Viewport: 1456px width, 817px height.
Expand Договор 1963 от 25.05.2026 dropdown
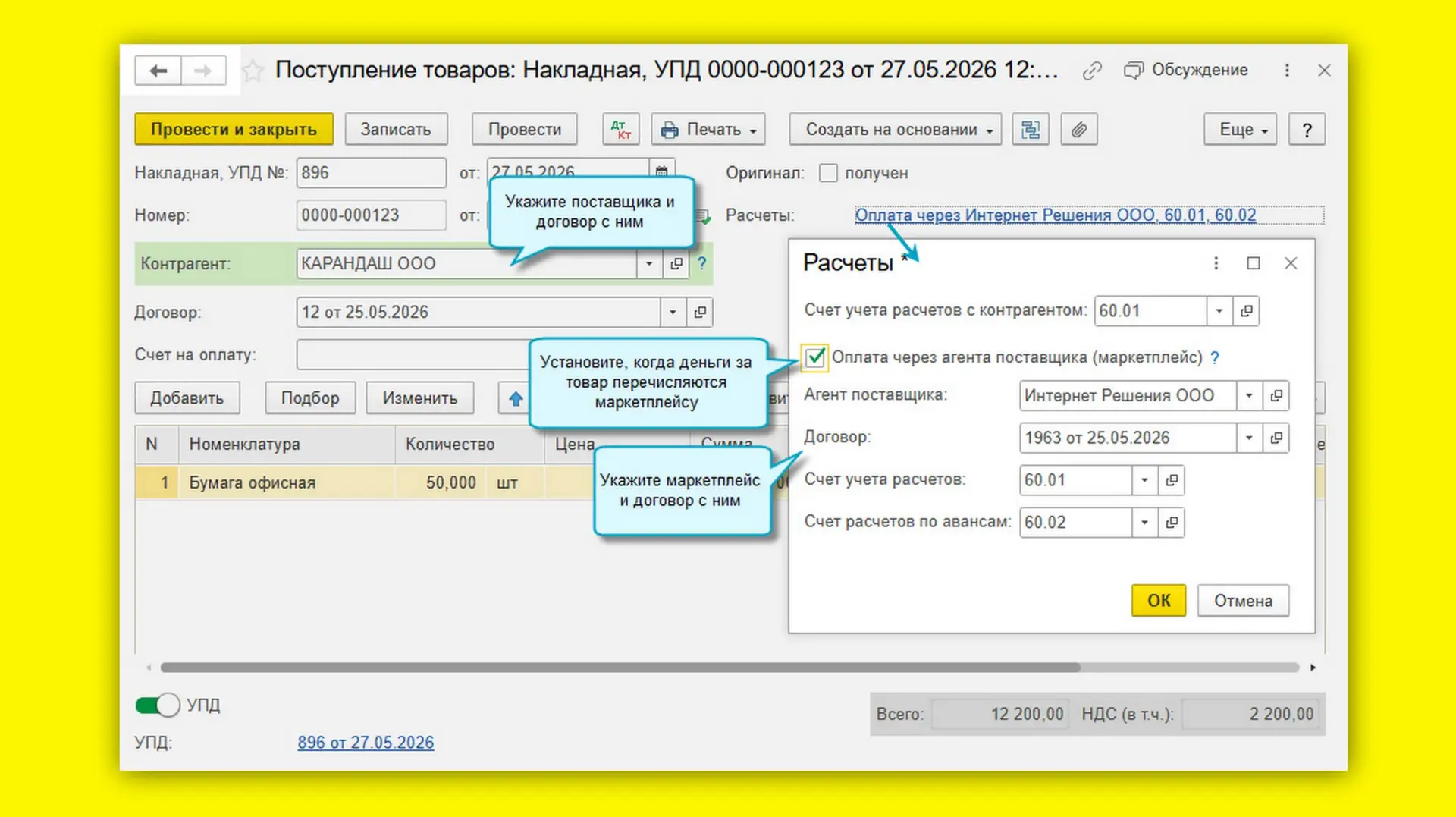pos(1249,438)
